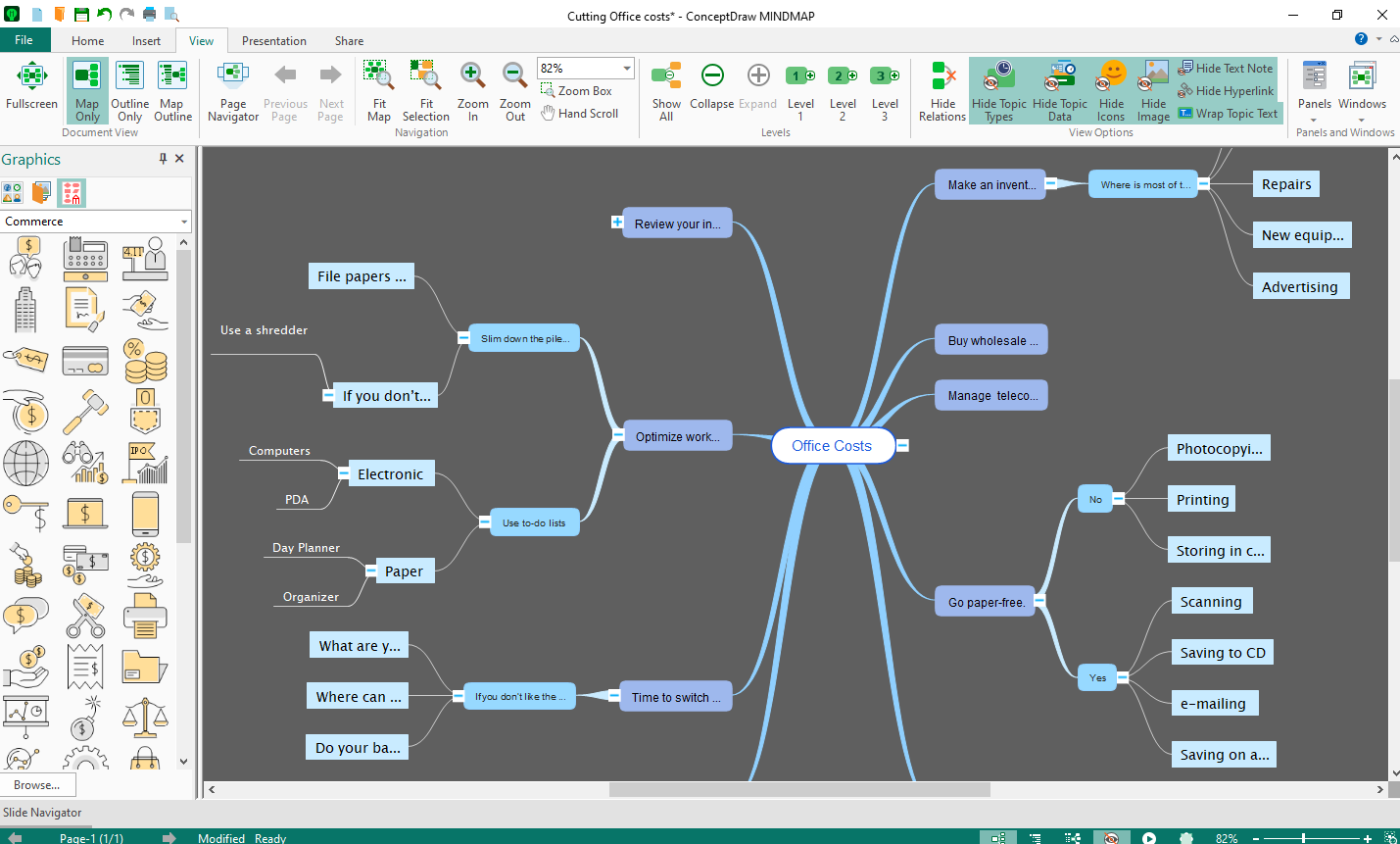The image size is (1400, 844).
Task: Click the vertical canvas scrollbar thumb
Action: point(1394,470)
